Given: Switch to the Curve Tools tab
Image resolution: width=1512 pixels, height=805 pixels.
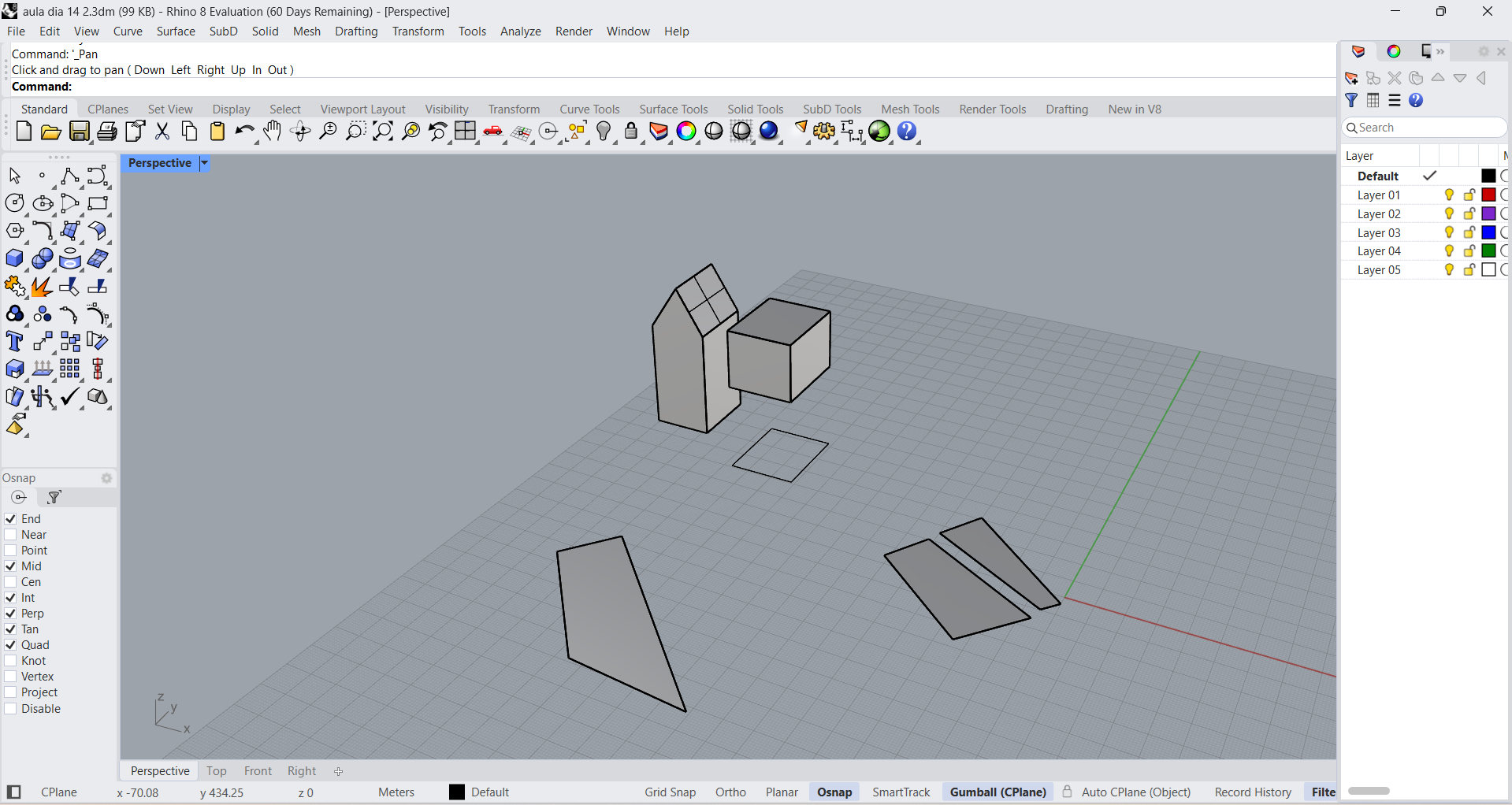Looking at the screenshot, I should (x=589, y=109).
